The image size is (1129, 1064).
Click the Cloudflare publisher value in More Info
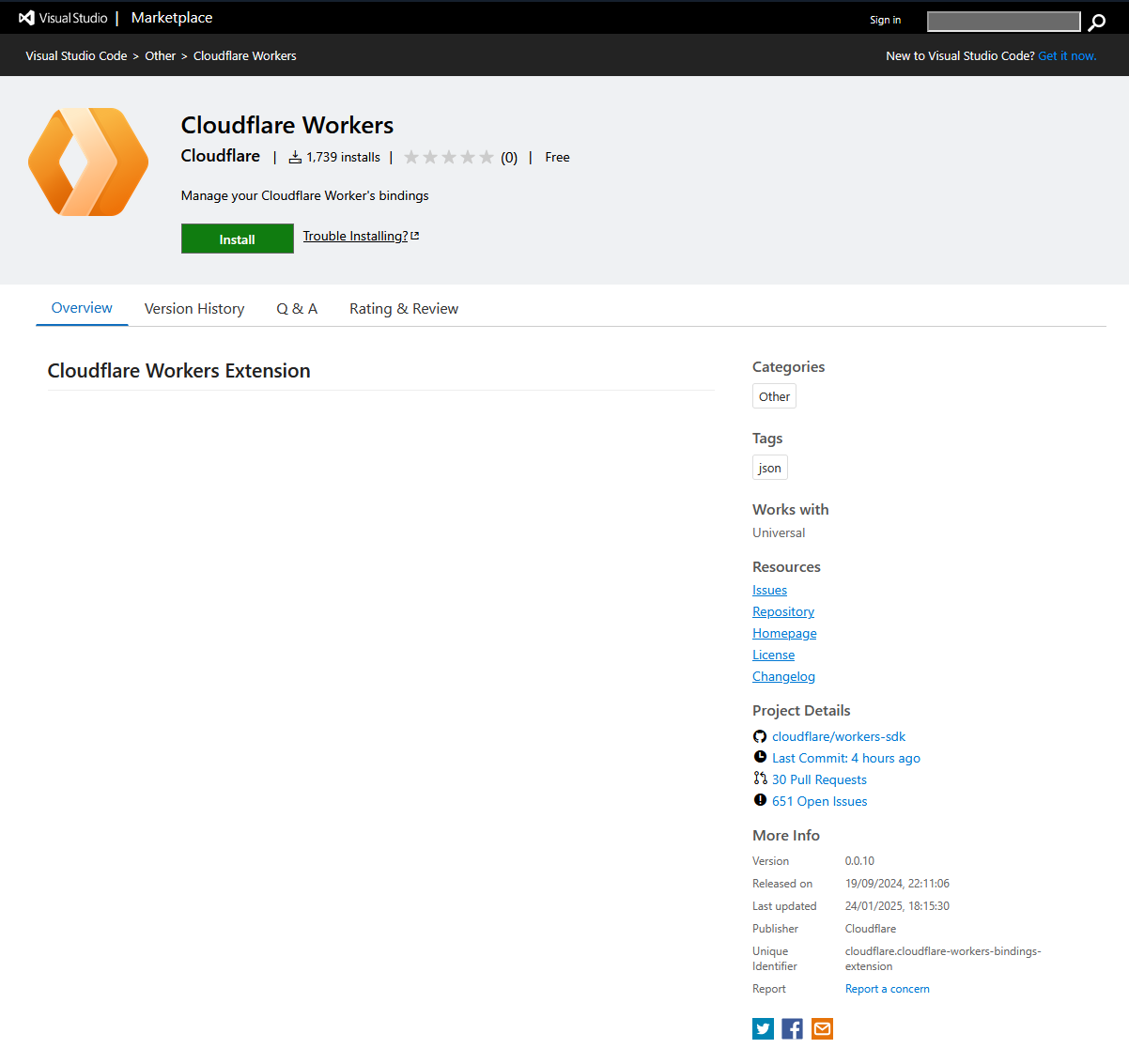click(871, 929)
